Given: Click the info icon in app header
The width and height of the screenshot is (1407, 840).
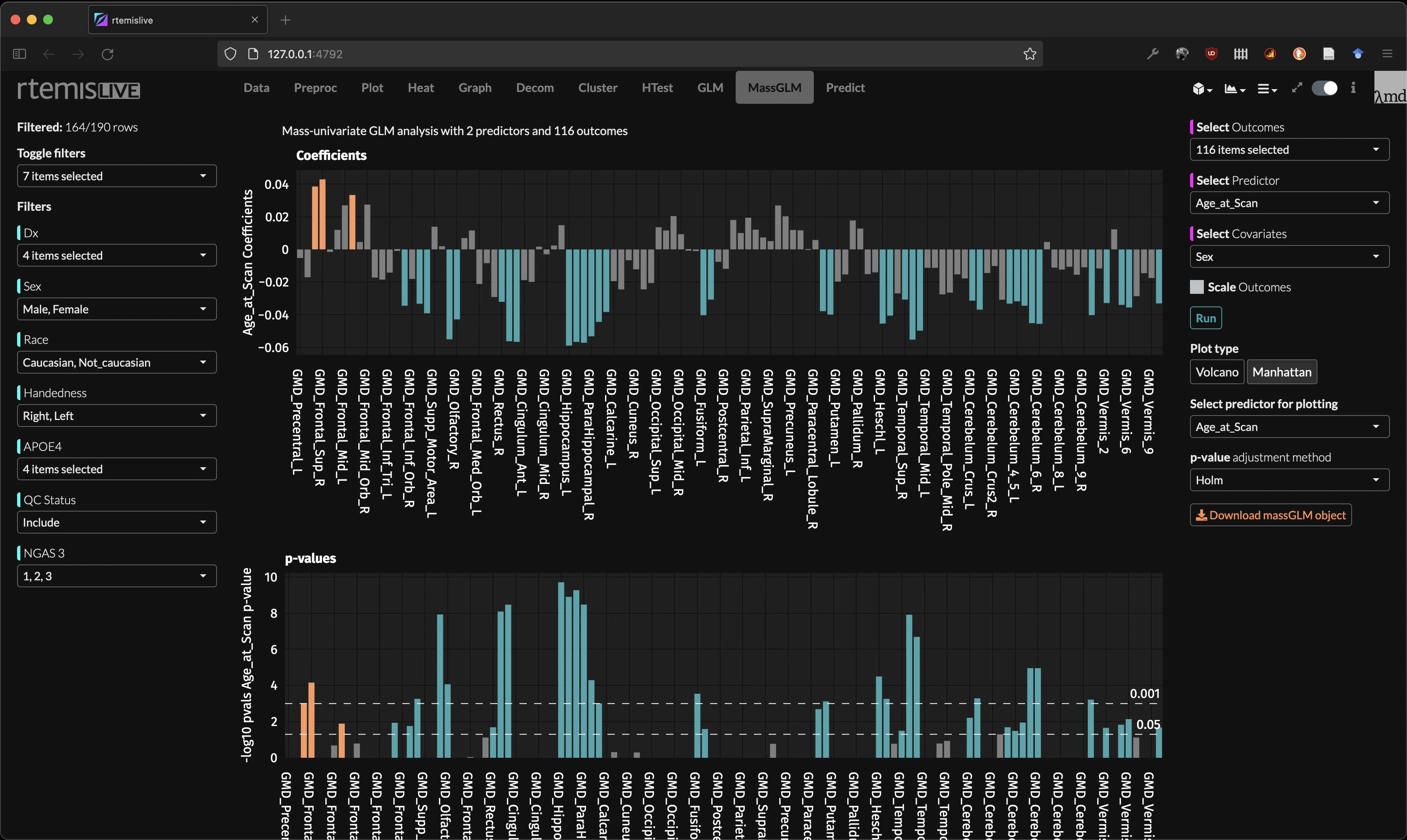Looking at the screenshot, I should click(x=1353, y=88).
